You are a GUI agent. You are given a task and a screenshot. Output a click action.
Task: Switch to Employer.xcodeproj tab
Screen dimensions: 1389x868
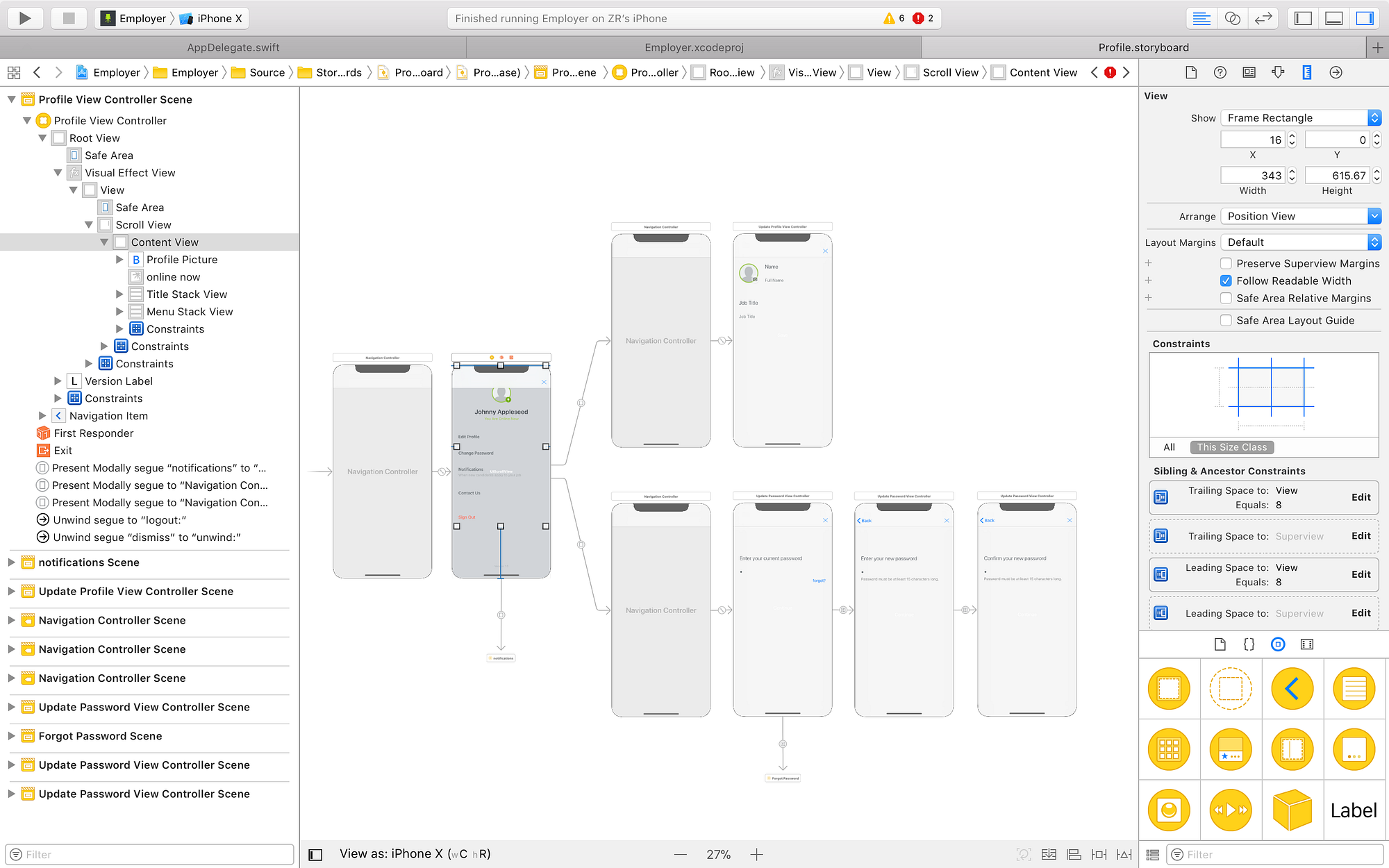pyautogui.click(x=694, y=47)
